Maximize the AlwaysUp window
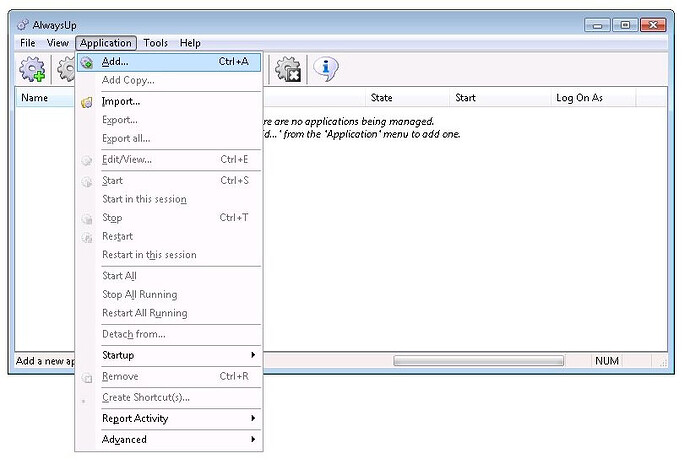Screen dimensions: 690x475 [625, 25]
